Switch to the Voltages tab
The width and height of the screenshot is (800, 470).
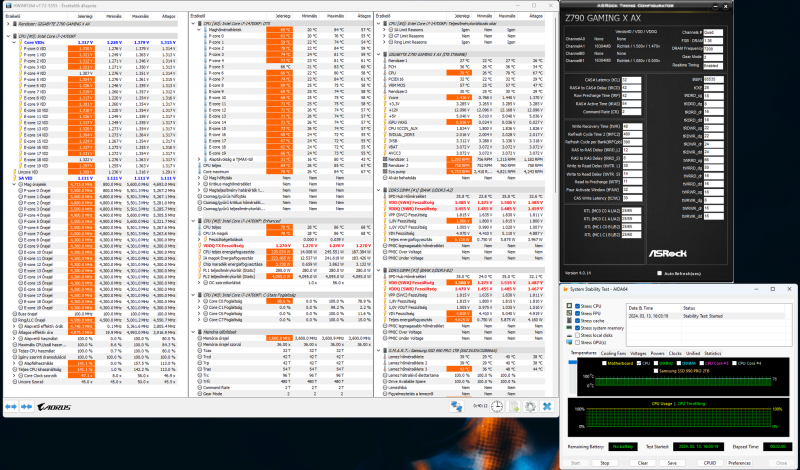coord(638,353)
